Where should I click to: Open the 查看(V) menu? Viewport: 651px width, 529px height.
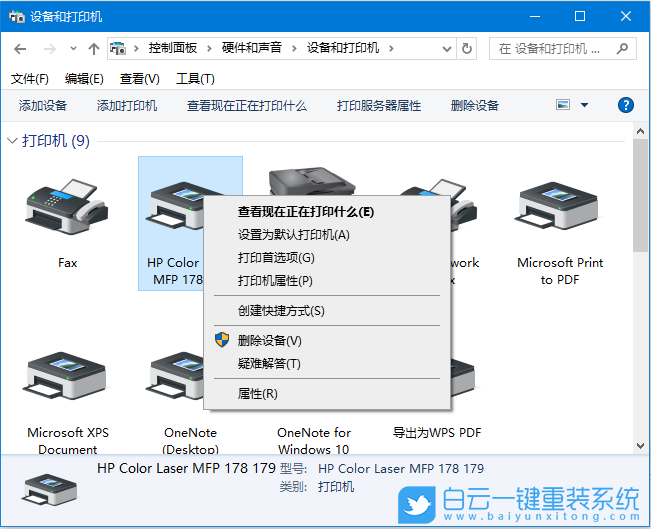coord(140,78)
